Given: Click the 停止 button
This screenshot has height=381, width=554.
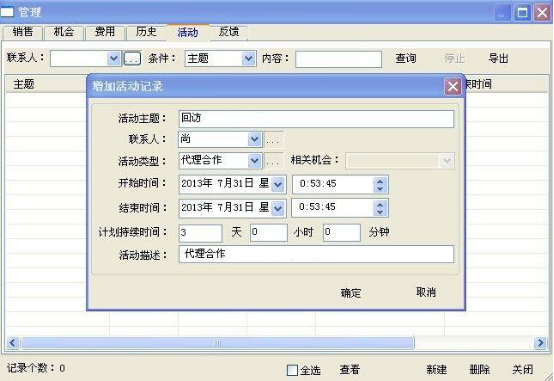Looking at the screenshot, I should pos(454,58).
